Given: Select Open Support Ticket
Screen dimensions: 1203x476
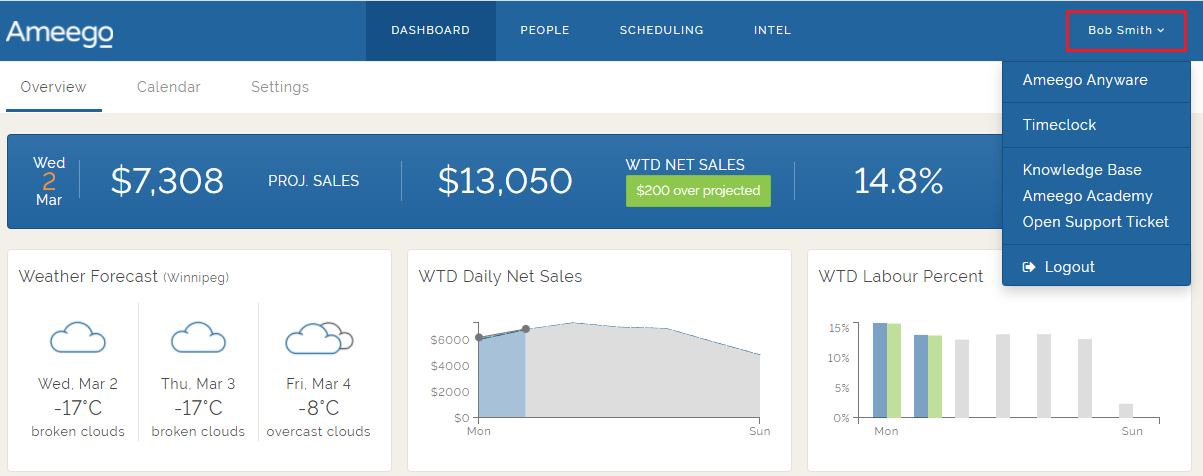Looking at the screenshot, I should [1095, 222].
